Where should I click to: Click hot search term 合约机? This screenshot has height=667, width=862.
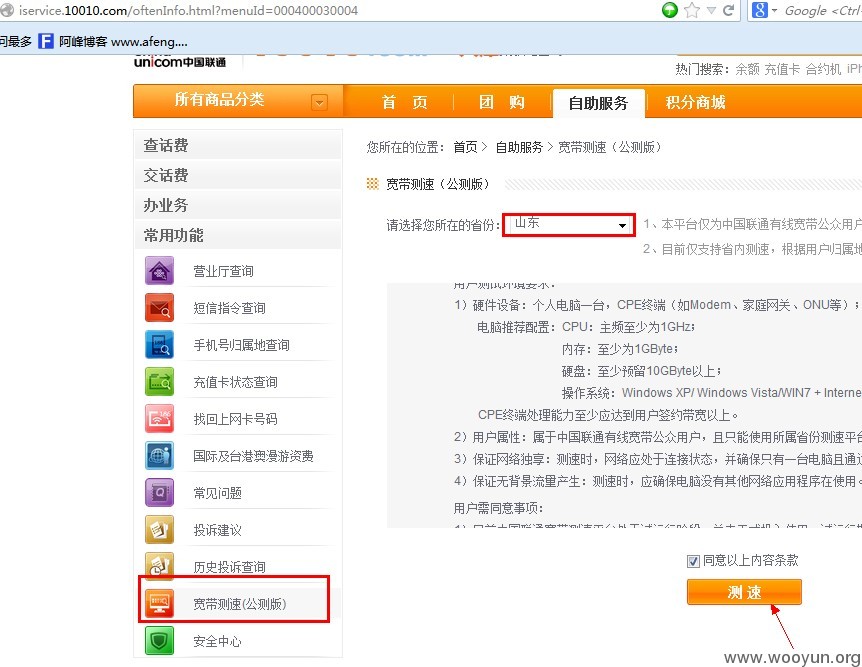tap(823, 69)
